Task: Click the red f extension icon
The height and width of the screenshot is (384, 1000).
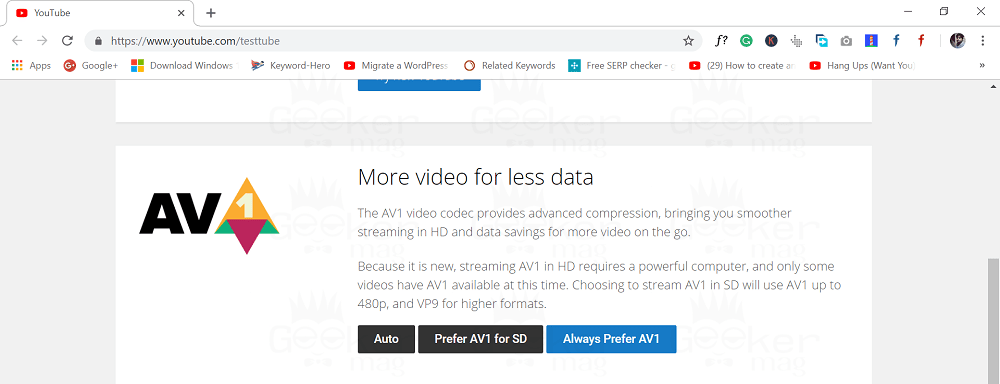Action: pyautogui.click(x=921, y=41)
